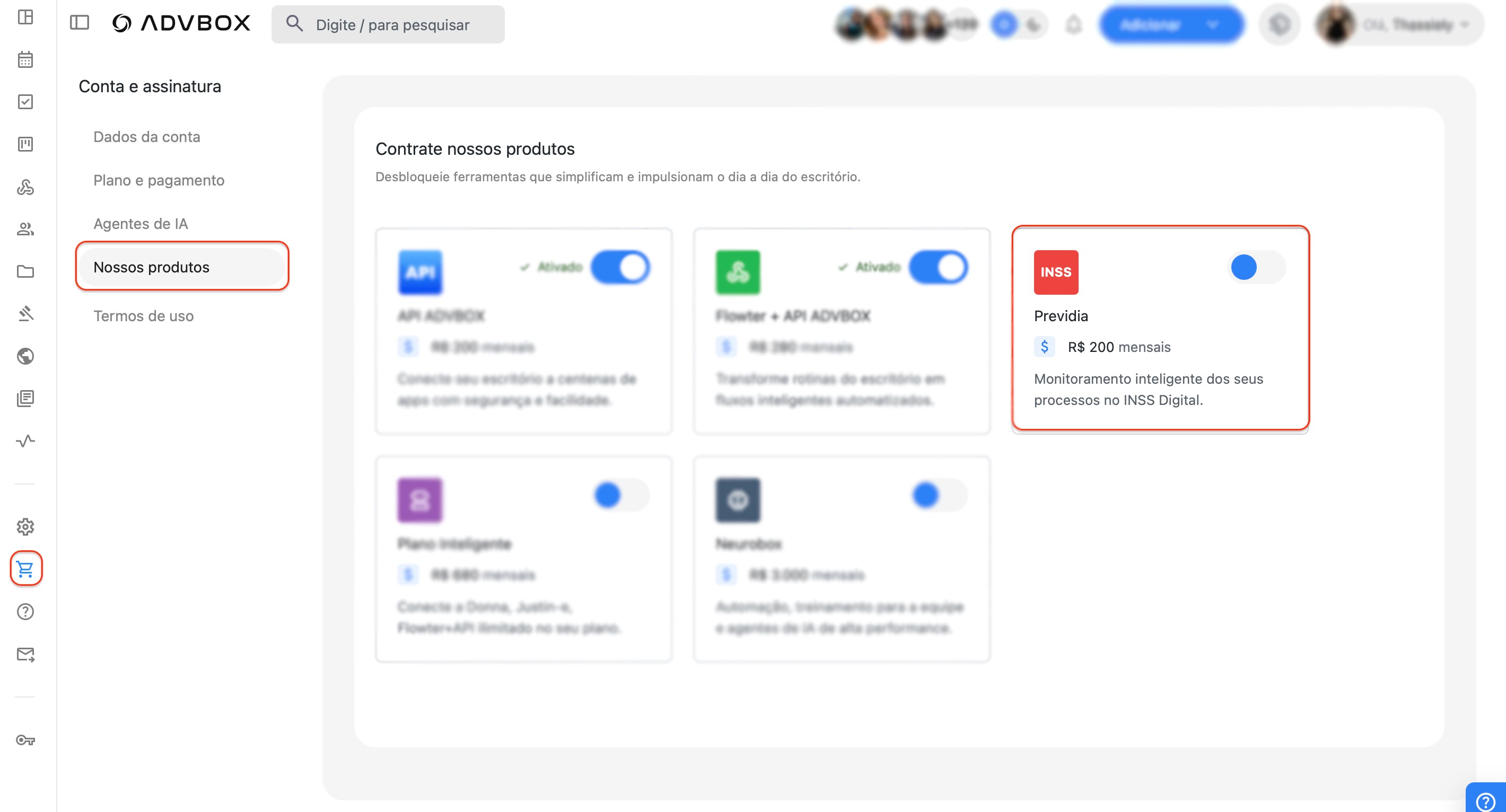Viewport: 1506px width, 812px height.
Task: Open the people contacts sidebar icon
Action: click(25, 229)
